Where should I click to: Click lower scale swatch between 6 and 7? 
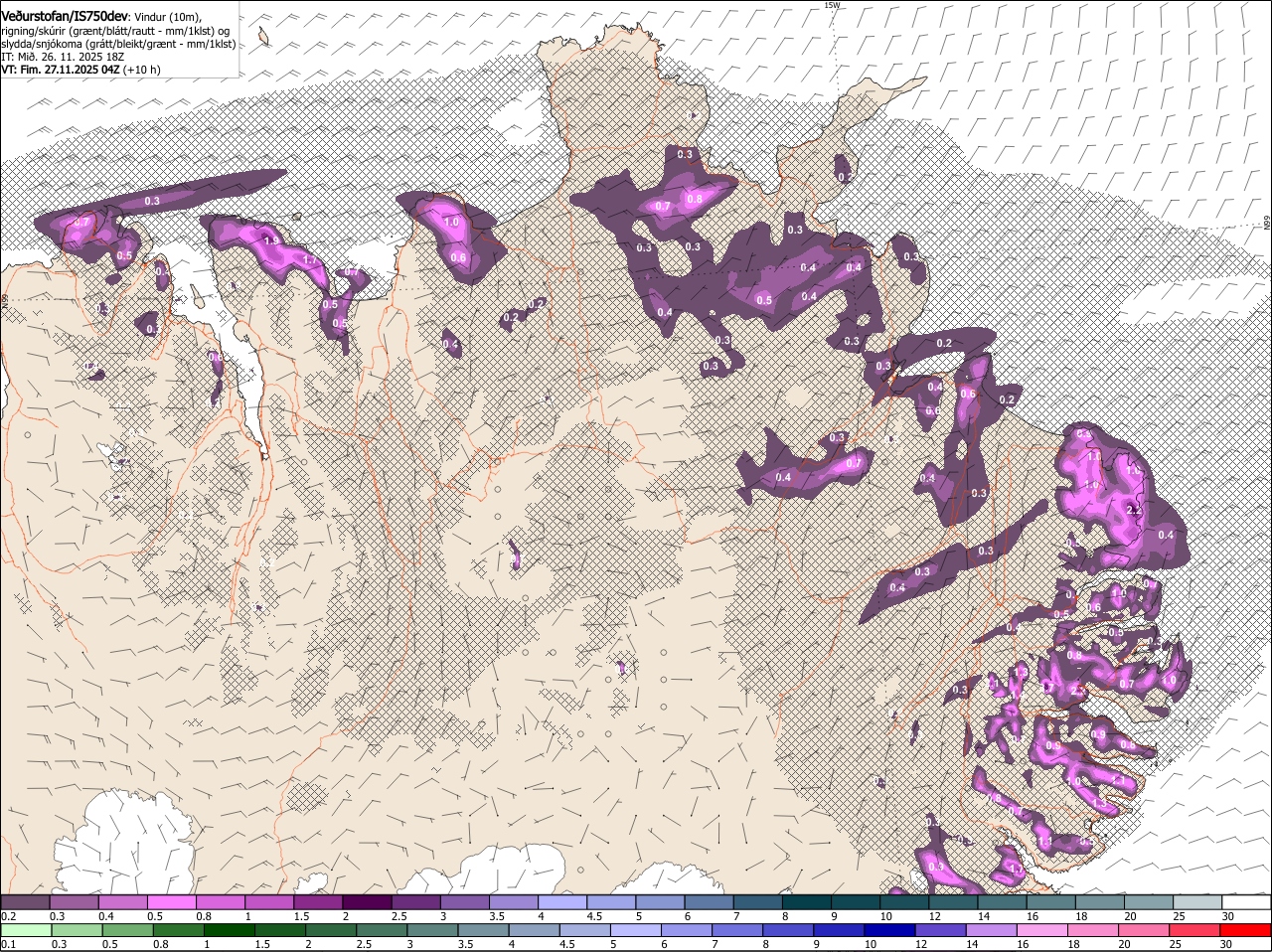686,930
